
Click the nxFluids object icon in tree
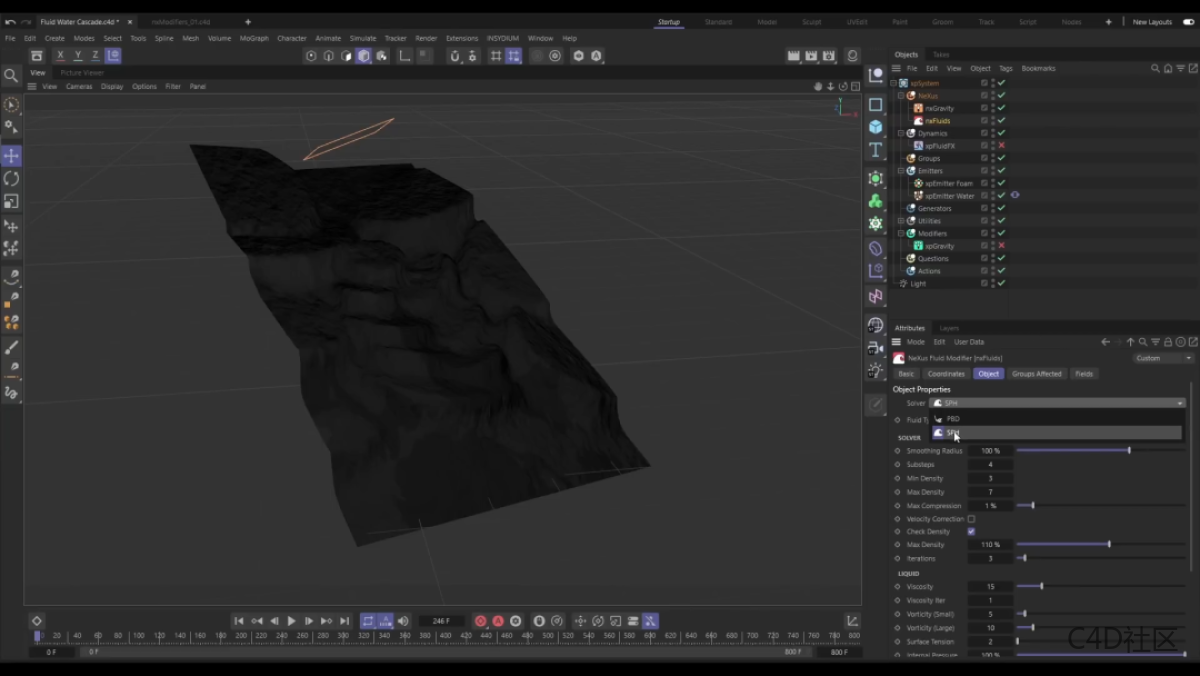(918, 121)
